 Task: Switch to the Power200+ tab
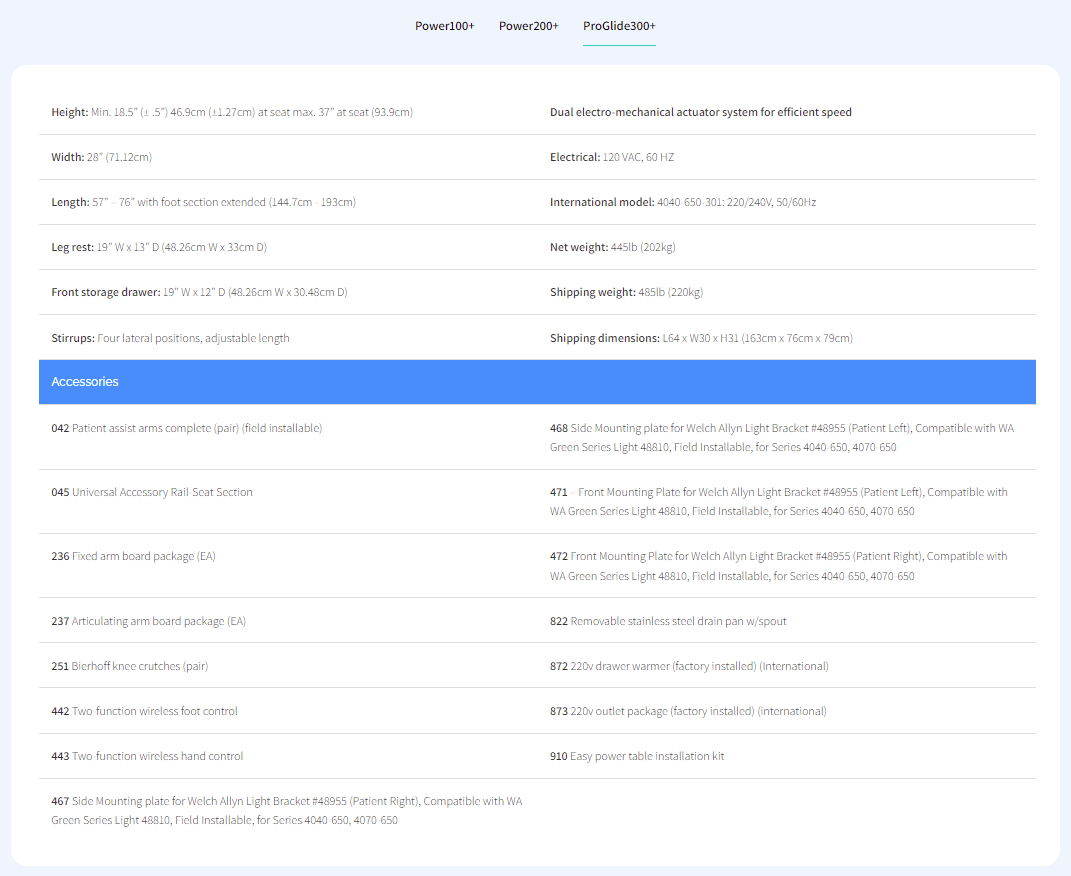tap(528, 26)
